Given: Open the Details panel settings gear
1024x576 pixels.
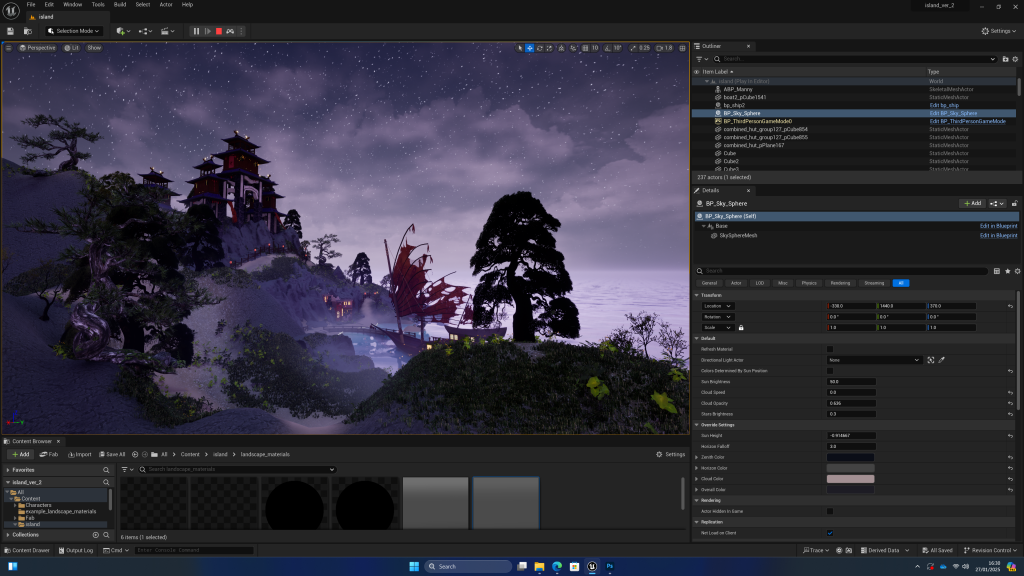Looking at the screenshot, I should tap(1017, 271).
